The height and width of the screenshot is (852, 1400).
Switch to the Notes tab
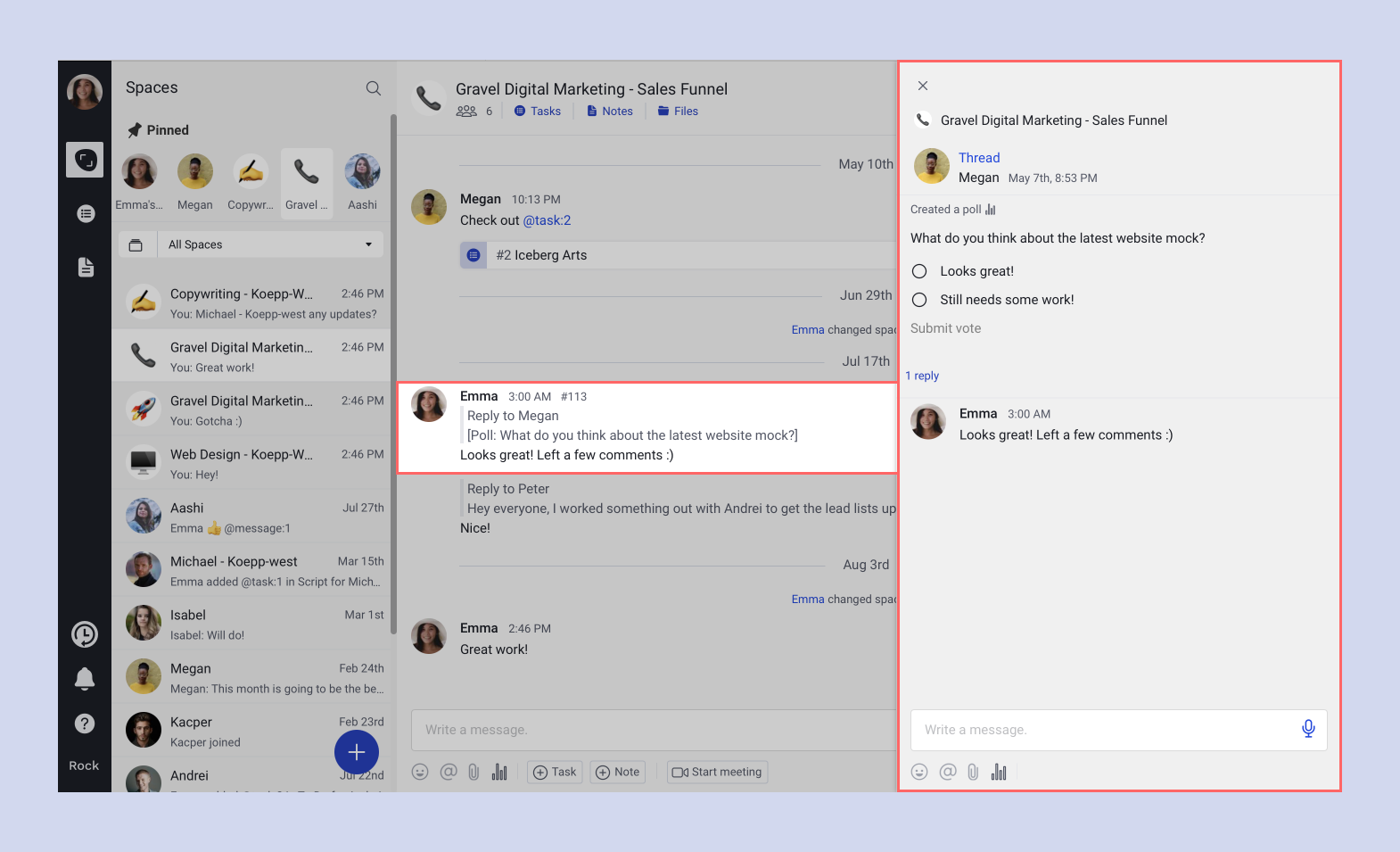click(610, 112)
